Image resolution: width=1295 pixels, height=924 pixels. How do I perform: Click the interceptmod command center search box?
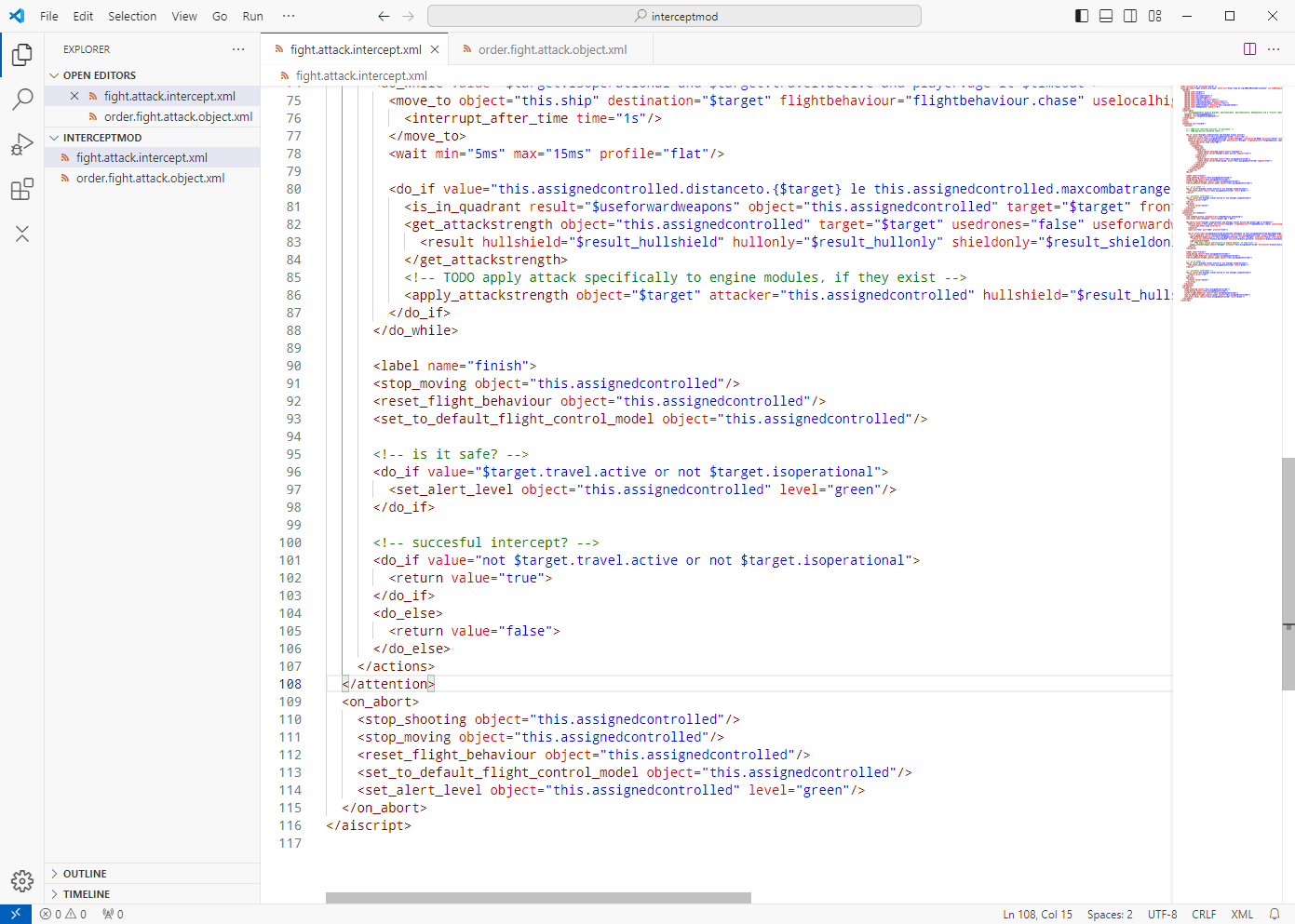tap(674, 16)
